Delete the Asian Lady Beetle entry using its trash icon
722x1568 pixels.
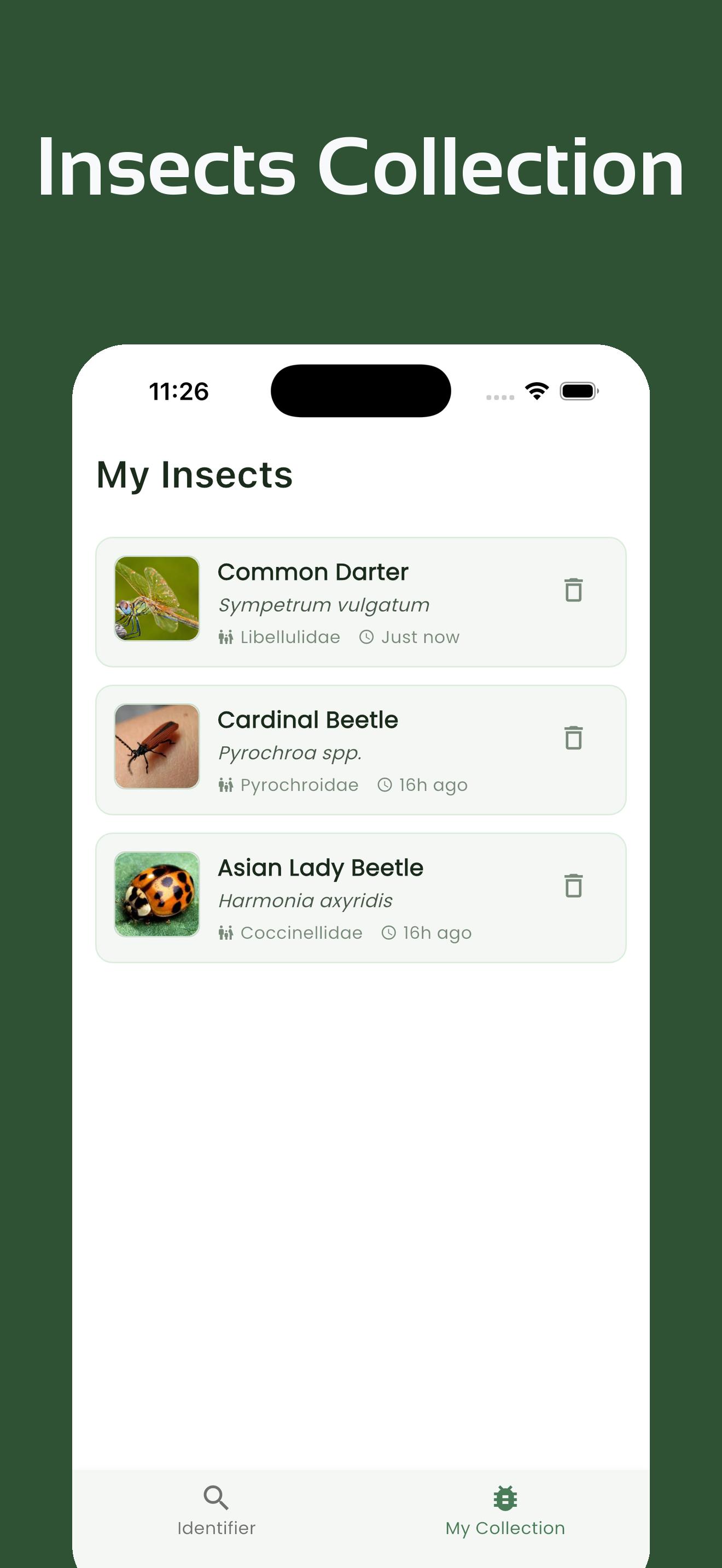(x=573, y=887)
